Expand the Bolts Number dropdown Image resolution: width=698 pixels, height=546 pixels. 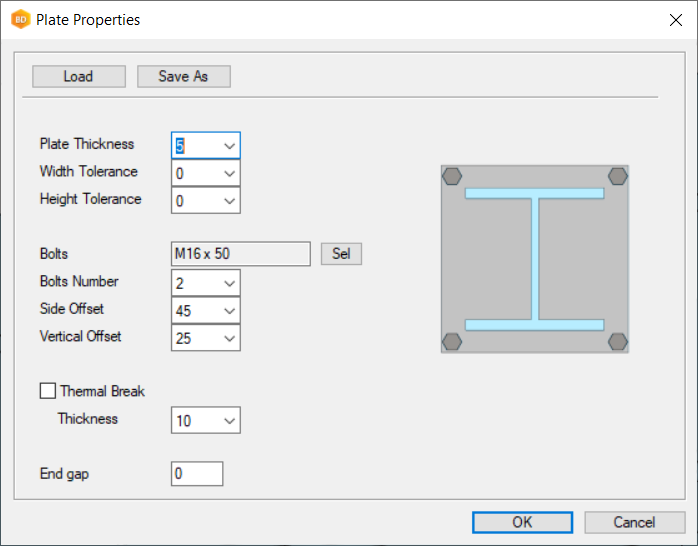(229, 283)
